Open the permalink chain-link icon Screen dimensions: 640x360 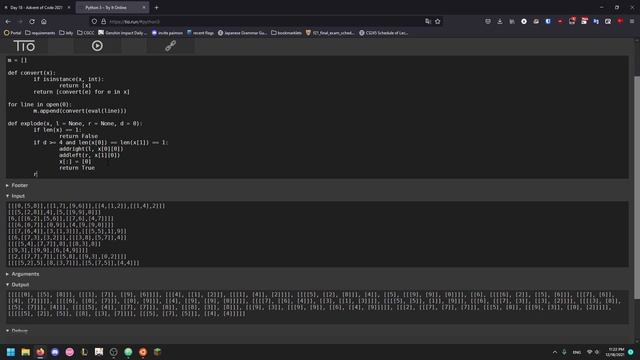click(x=170, y=46)
